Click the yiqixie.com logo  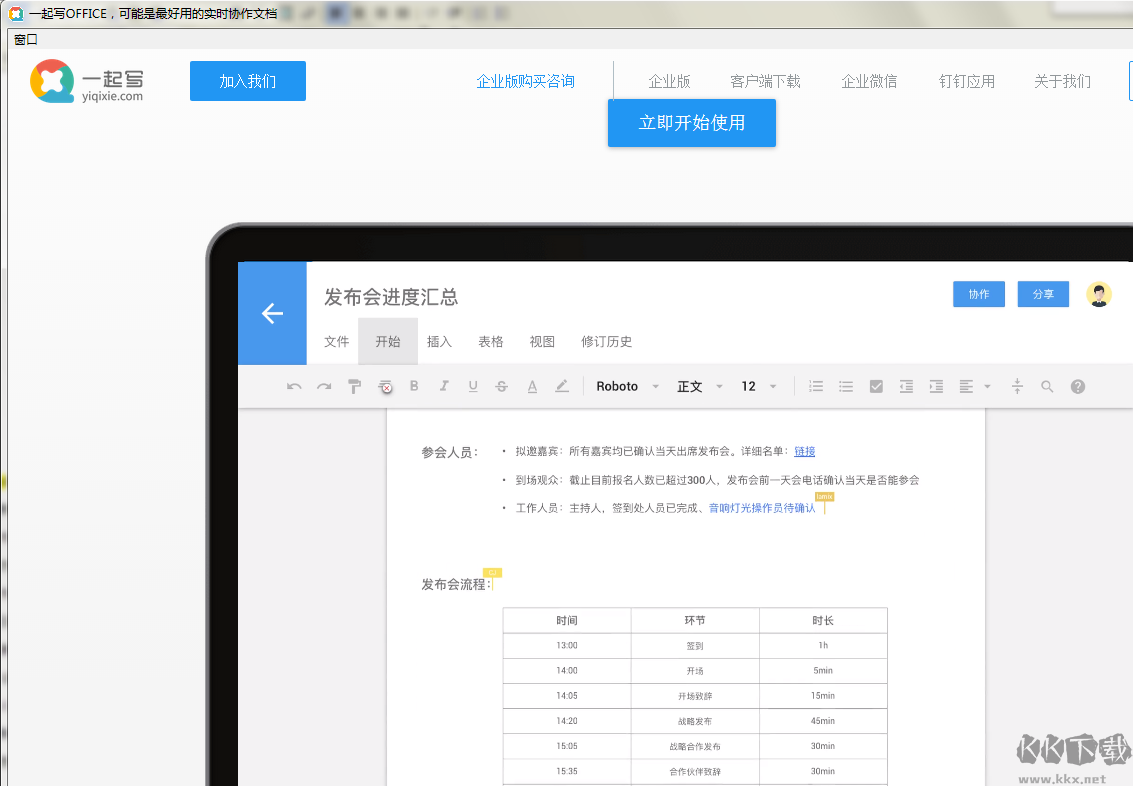click(87, 81)
